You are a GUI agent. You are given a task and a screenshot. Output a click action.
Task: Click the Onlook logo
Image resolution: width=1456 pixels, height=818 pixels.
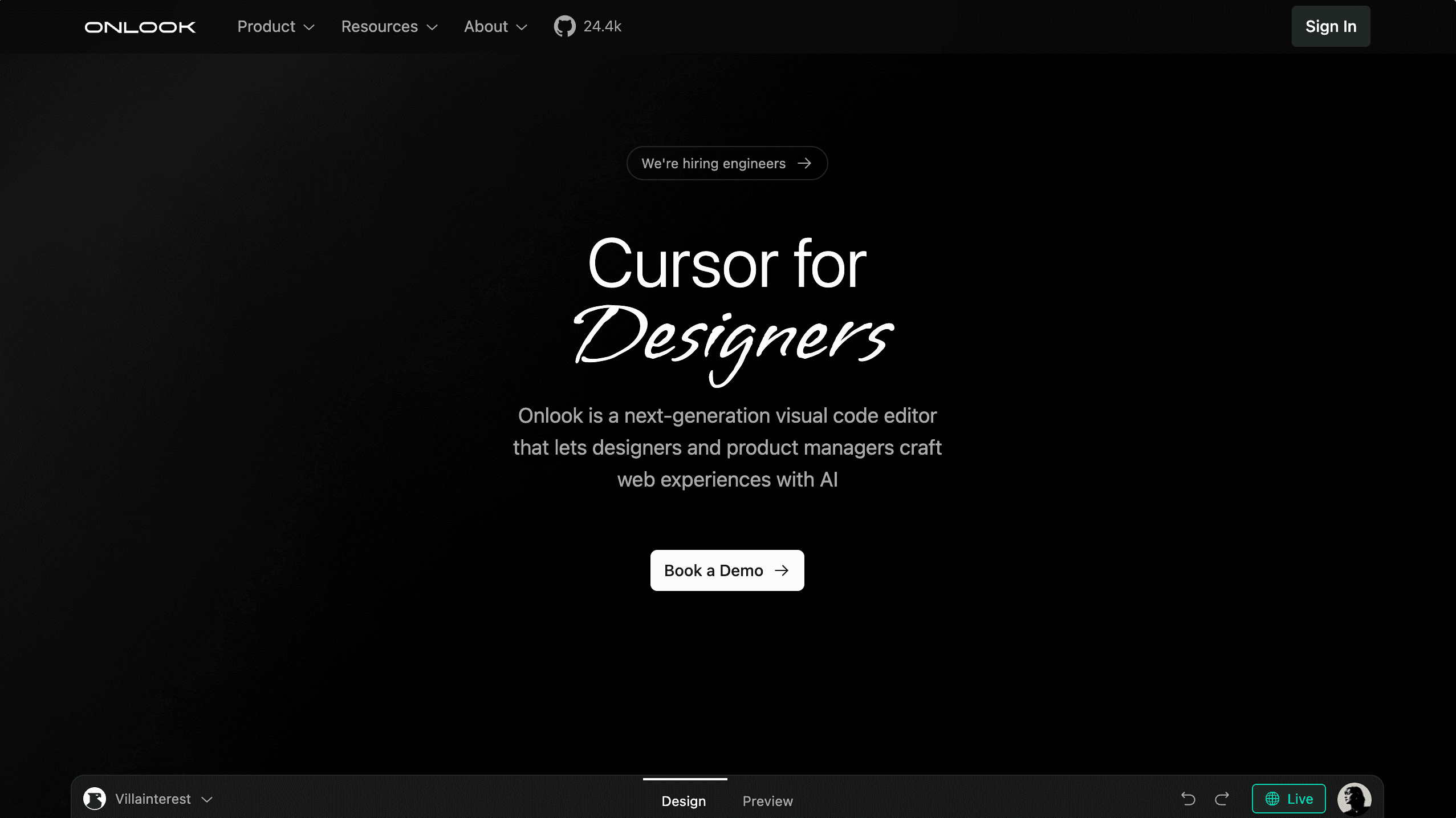point(140,26)
